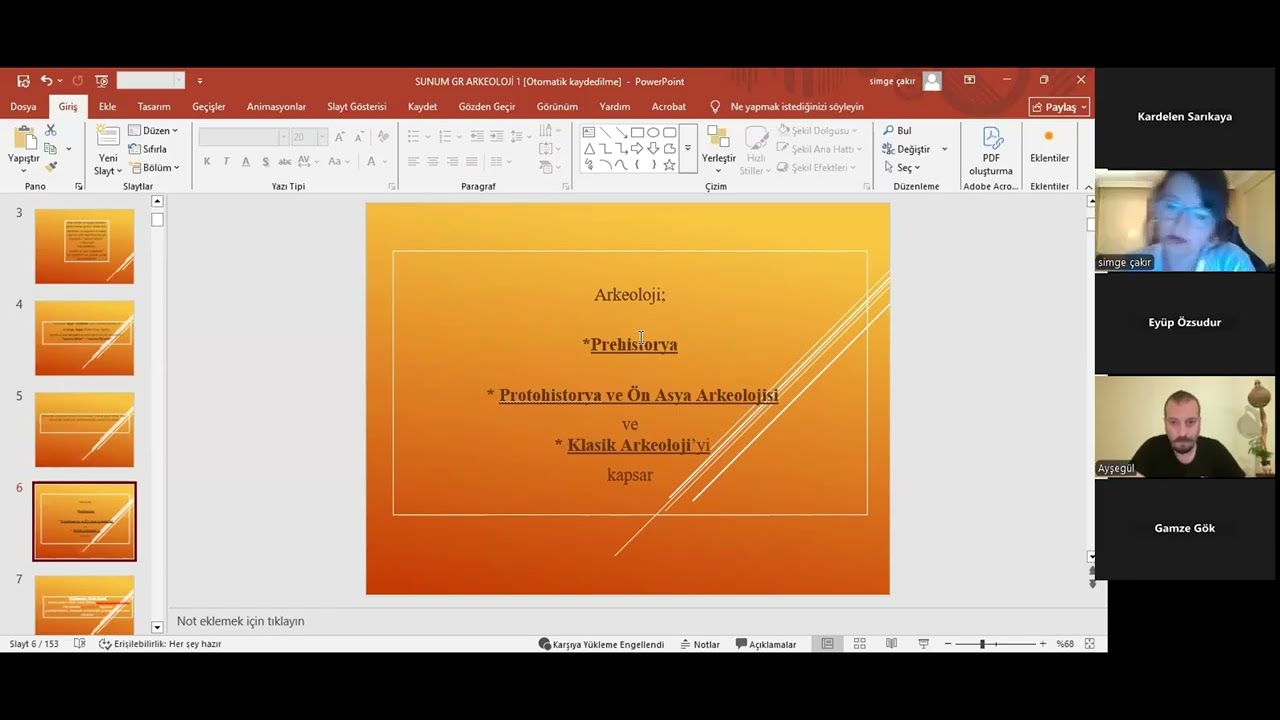Viewport: 1280px width, 720px height.
Task: Select the star shape in shapes gallery
Action: [669, 165]
